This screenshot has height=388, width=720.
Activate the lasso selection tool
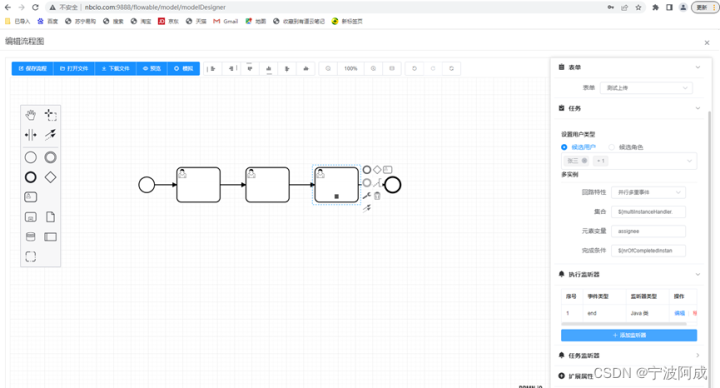pyautogui.click(x=51, y=115)
